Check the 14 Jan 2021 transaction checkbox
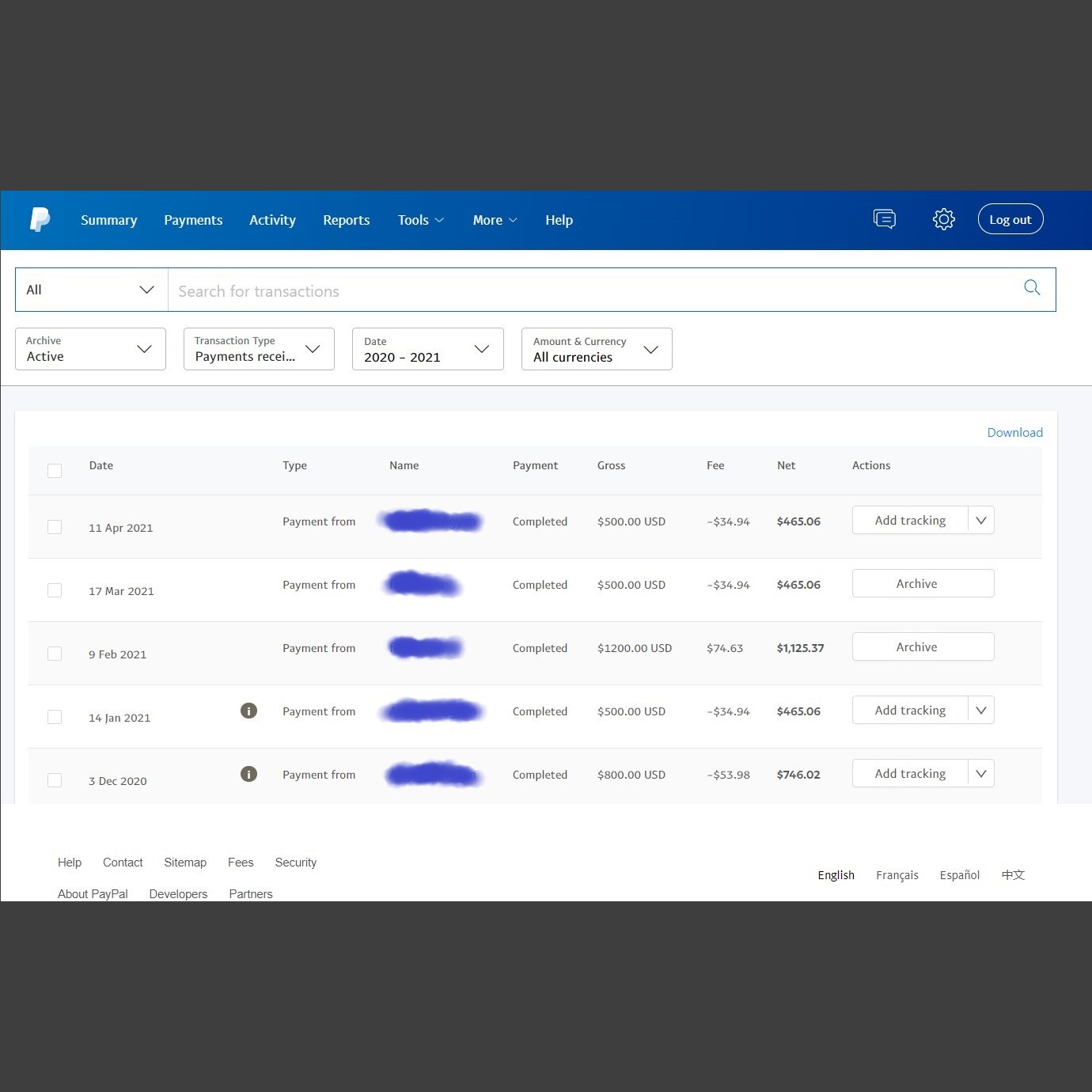The width and height of the screenshot is (1092, 1092). 55,717
